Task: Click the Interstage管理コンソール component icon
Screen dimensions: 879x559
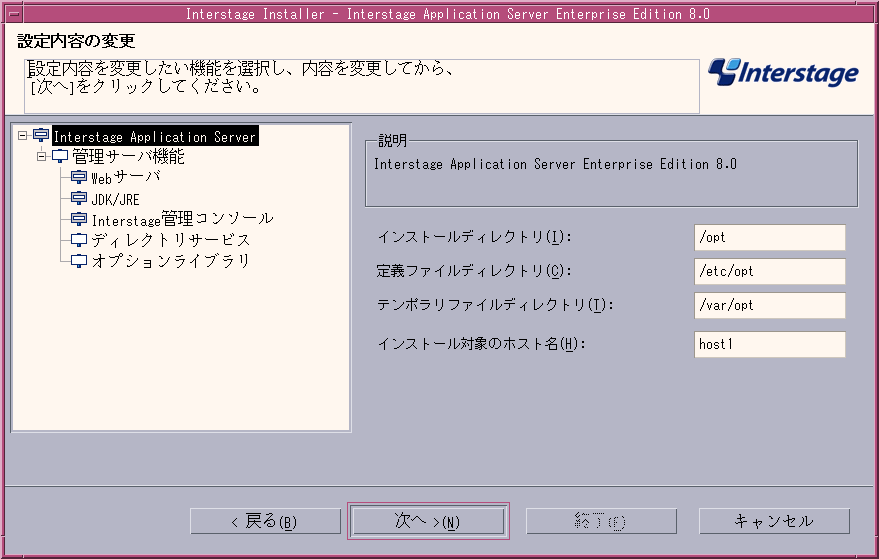Action: 79,219
